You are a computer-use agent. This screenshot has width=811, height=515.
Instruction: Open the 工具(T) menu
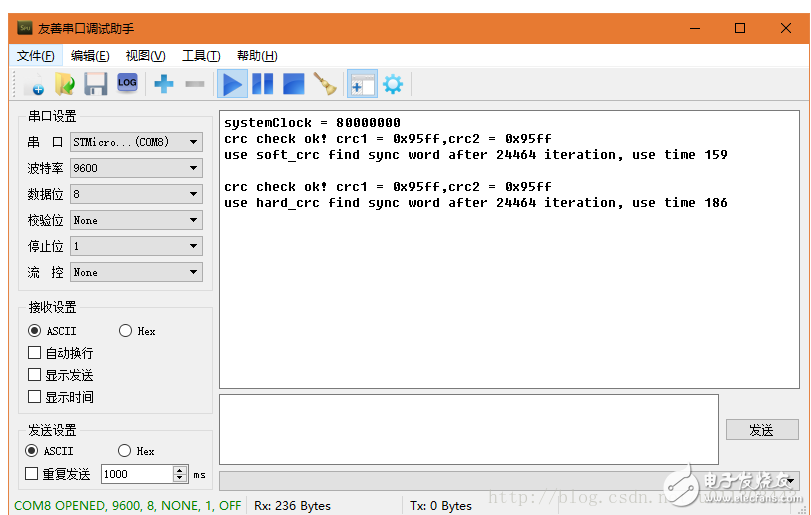[200, 56]
